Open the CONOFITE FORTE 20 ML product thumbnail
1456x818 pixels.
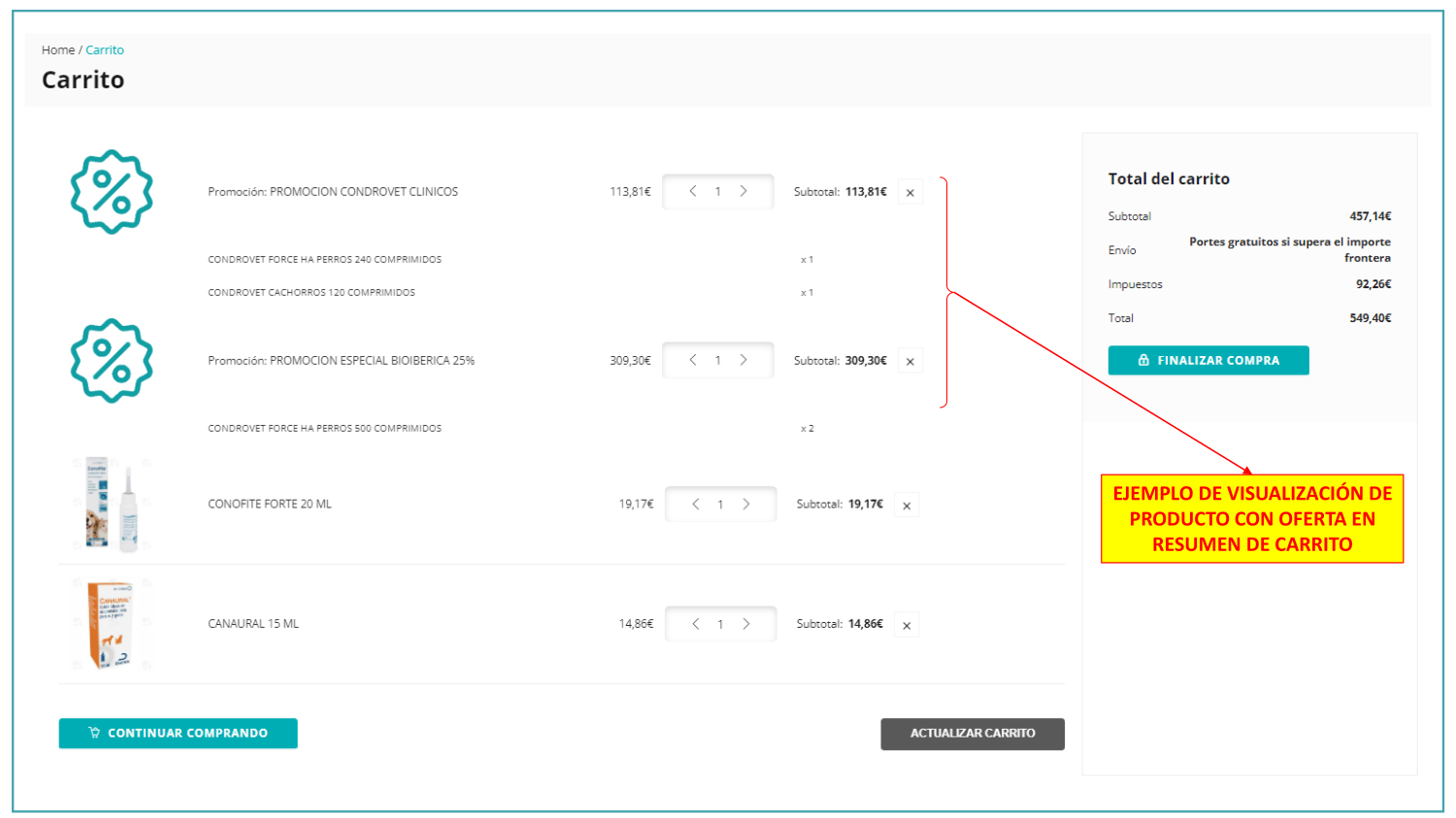112,505
